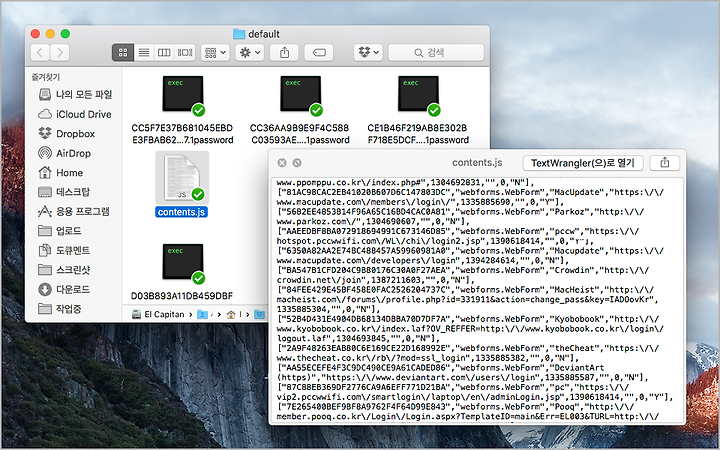Click the CE1B46F219AB8E302B filename text

[x=418, y=134]
